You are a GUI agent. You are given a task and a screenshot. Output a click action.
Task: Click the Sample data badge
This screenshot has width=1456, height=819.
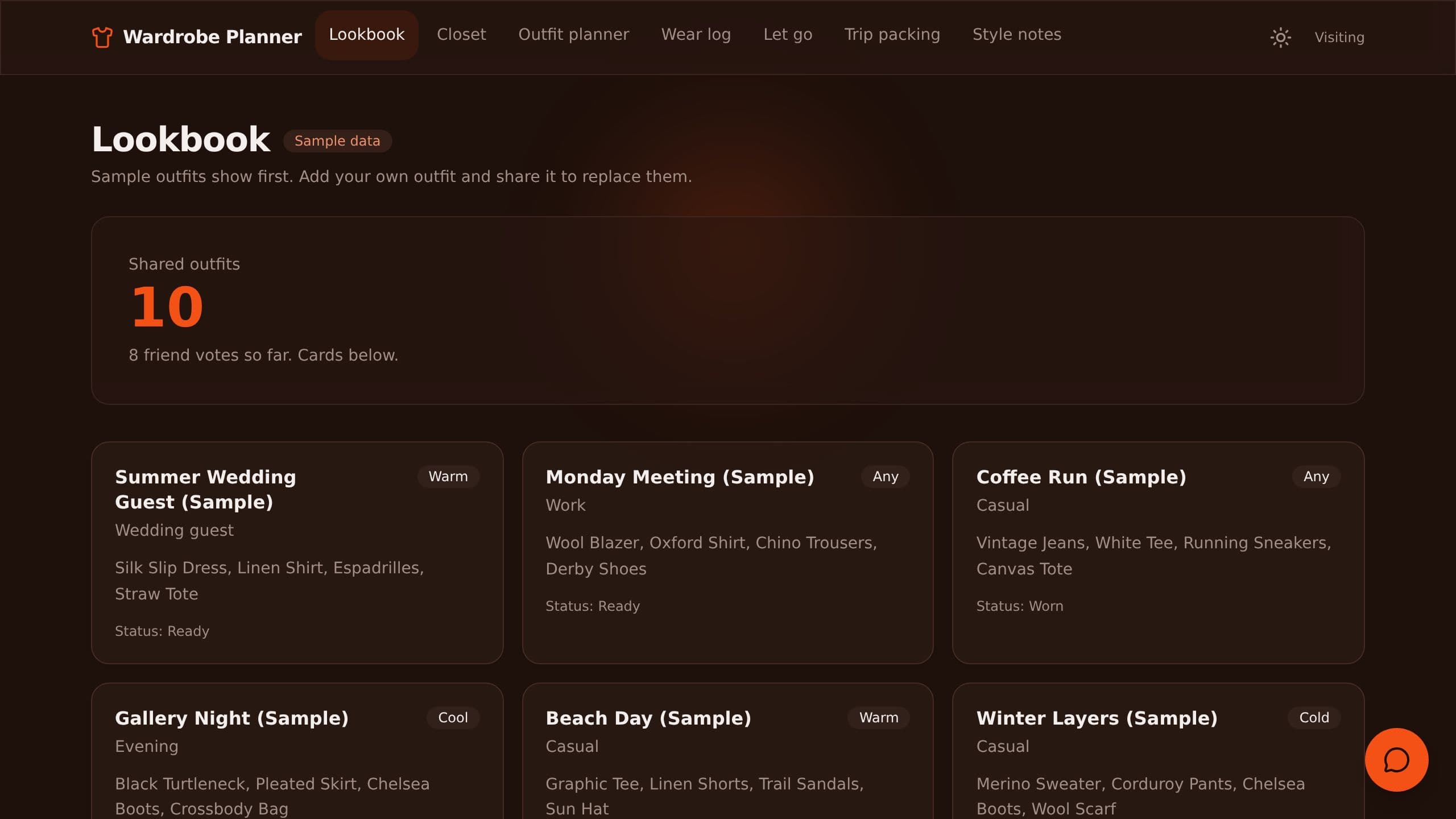tap(337, 141)
